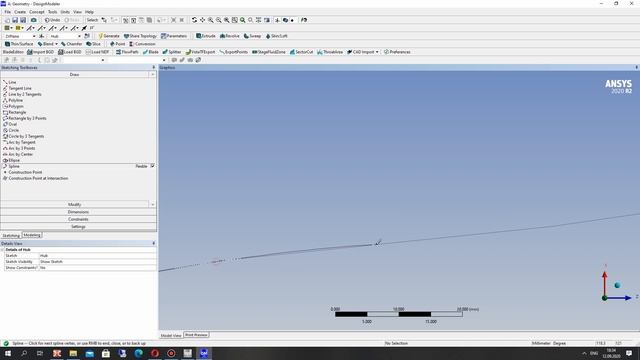The width and height of the screenshot is (640, 360).
Task: Click the Sweep button
Action: [252, 36]
